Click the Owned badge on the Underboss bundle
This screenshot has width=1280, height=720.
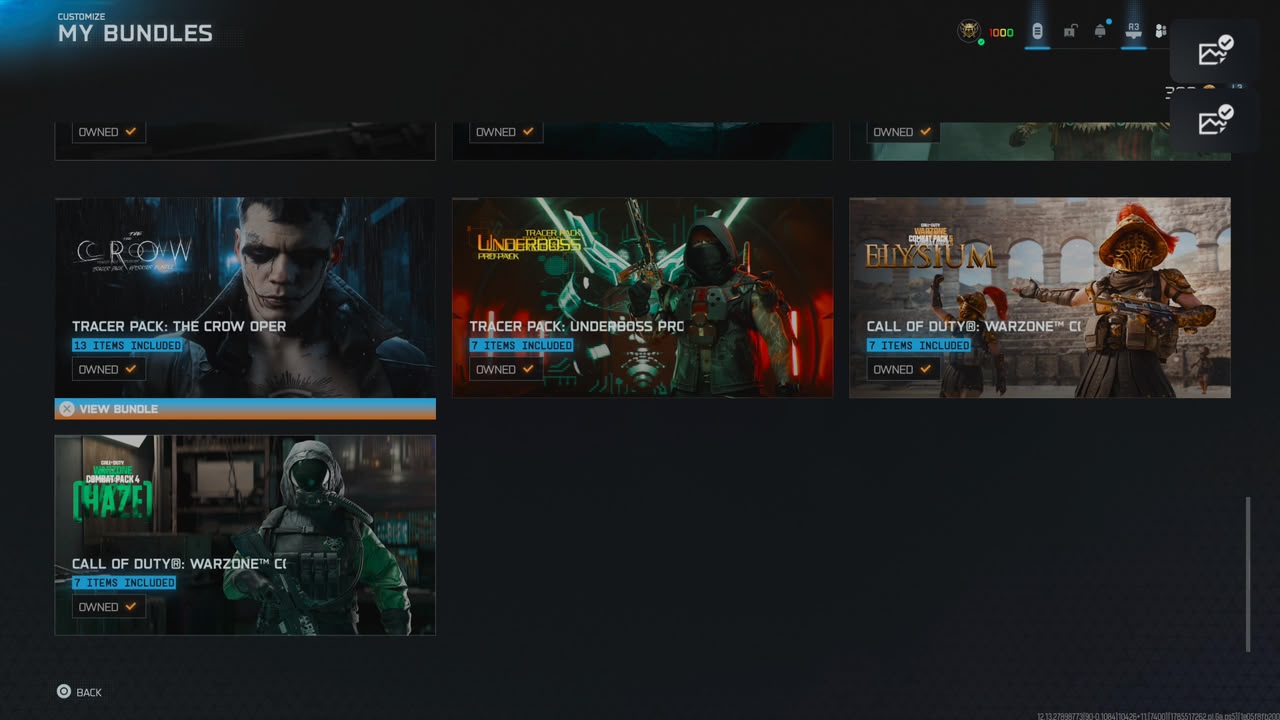[x=506, y=370]
